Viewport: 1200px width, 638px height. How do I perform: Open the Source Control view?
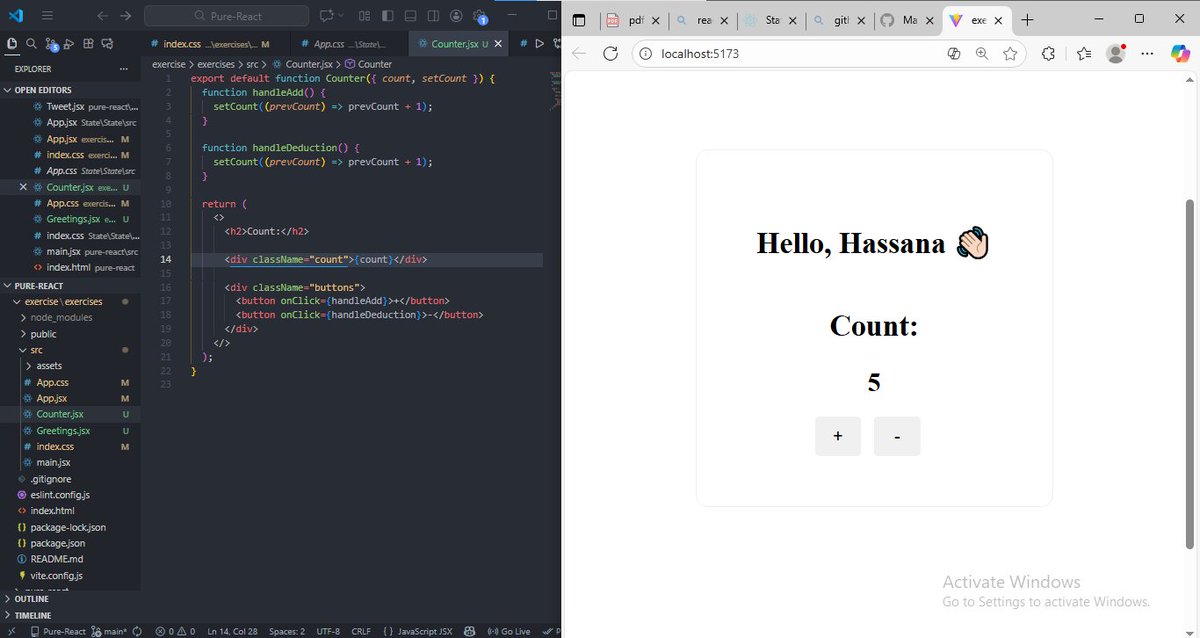(x=51, y=43)
